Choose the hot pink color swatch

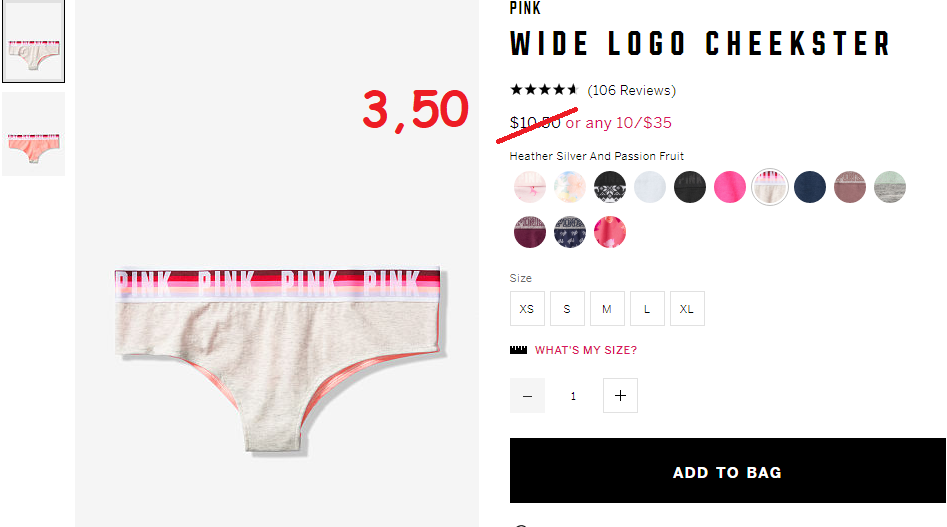click(730, 187)
